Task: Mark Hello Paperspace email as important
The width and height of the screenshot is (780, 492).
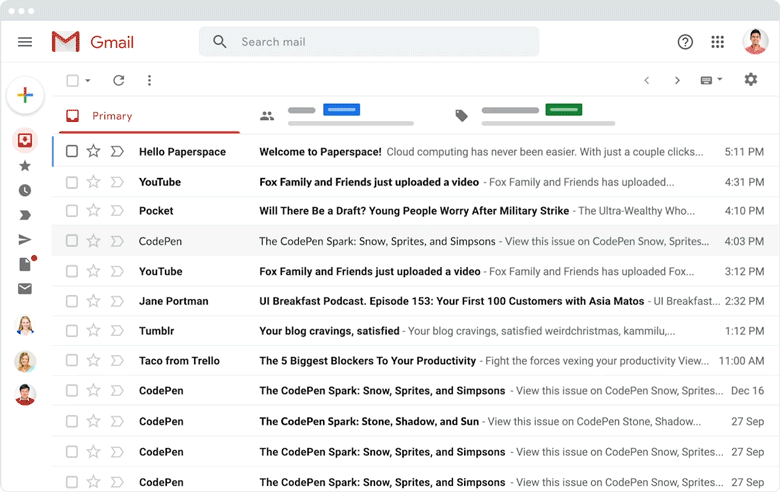Action: 117,151
